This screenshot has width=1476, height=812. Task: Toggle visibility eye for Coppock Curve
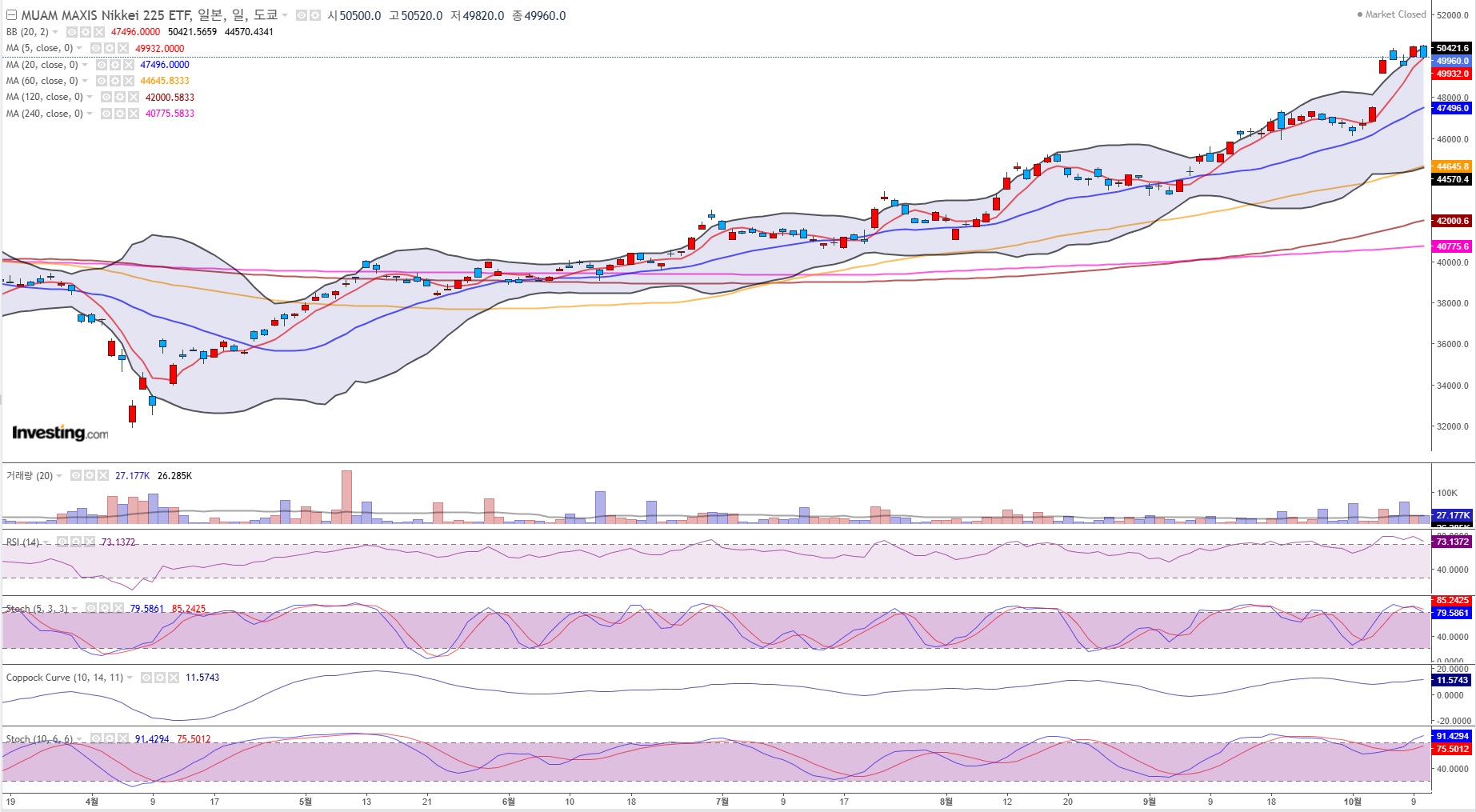point(146,678)
